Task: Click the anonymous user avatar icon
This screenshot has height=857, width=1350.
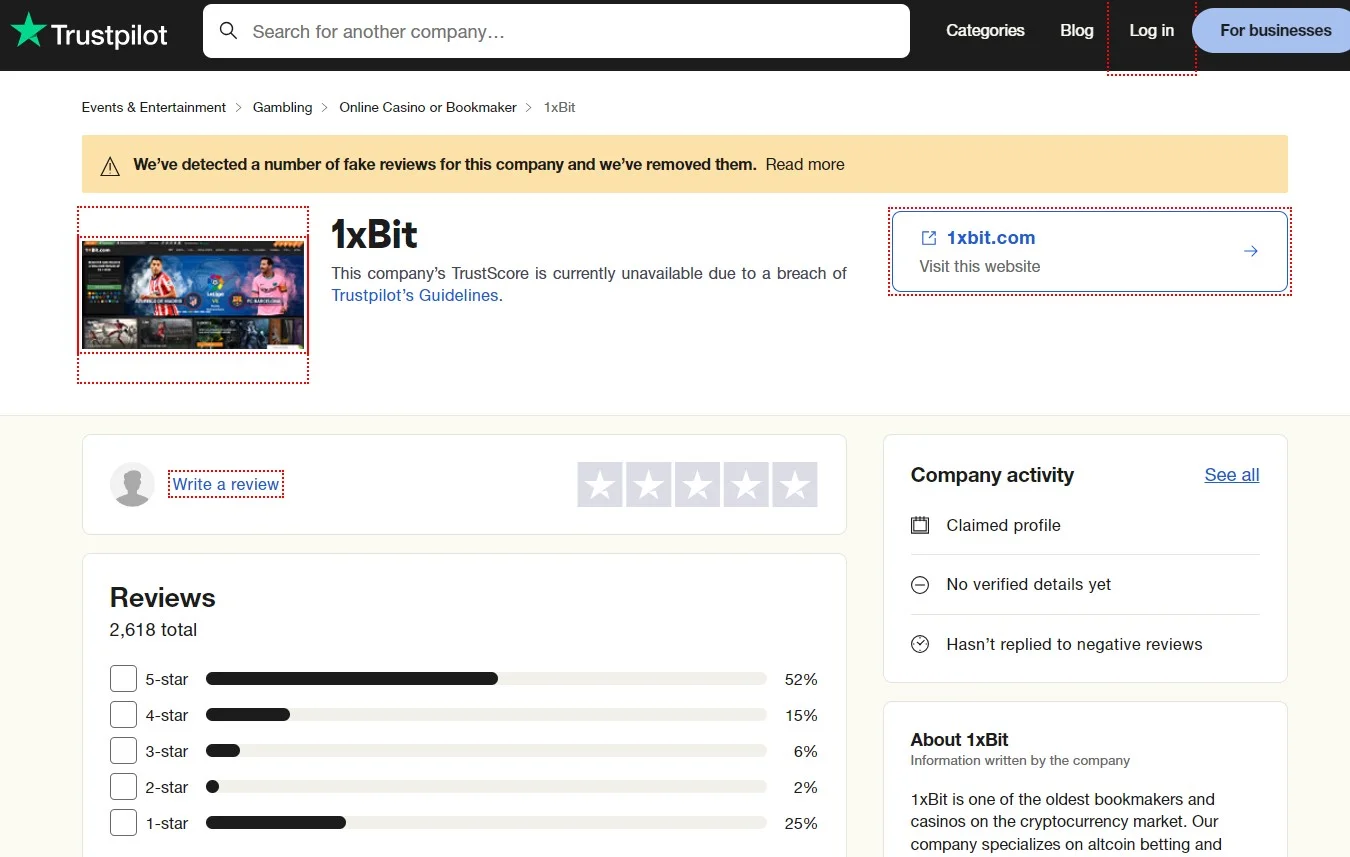Action: click(x=132, y=484)
